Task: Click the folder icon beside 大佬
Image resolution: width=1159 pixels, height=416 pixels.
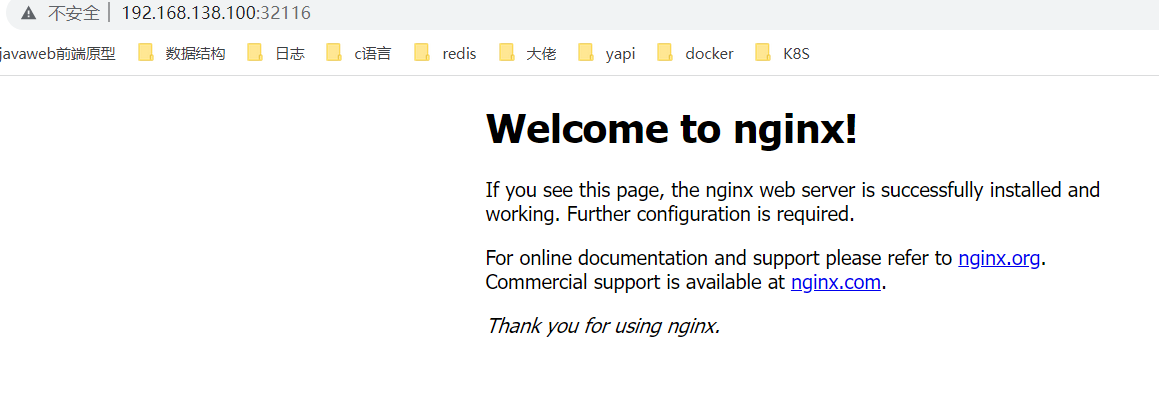Action: coord(506,52)
